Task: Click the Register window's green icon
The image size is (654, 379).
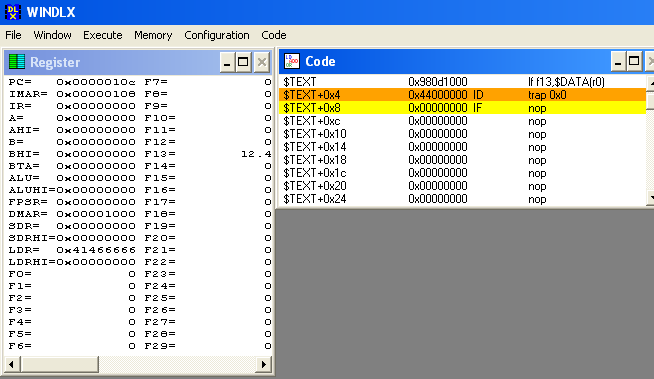Action: [x=17, y=62]
